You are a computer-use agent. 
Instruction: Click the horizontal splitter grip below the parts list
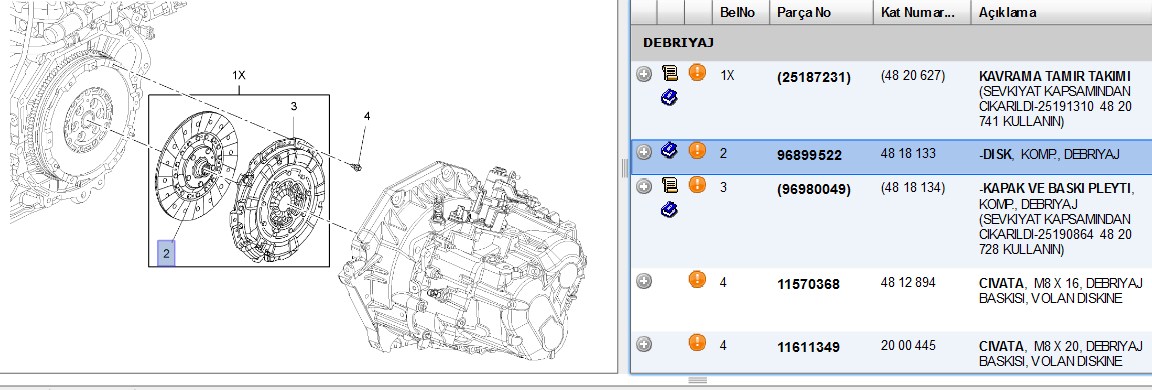[697, 380]
